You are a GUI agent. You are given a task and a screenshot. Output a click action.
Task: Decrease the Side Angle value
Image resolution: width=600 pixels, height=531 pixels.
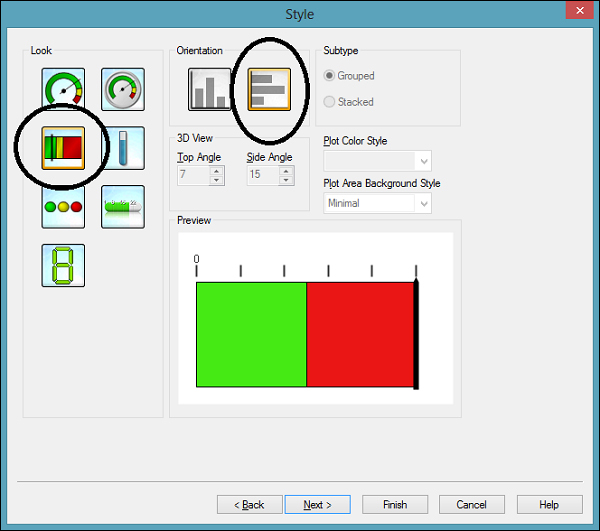286,180
